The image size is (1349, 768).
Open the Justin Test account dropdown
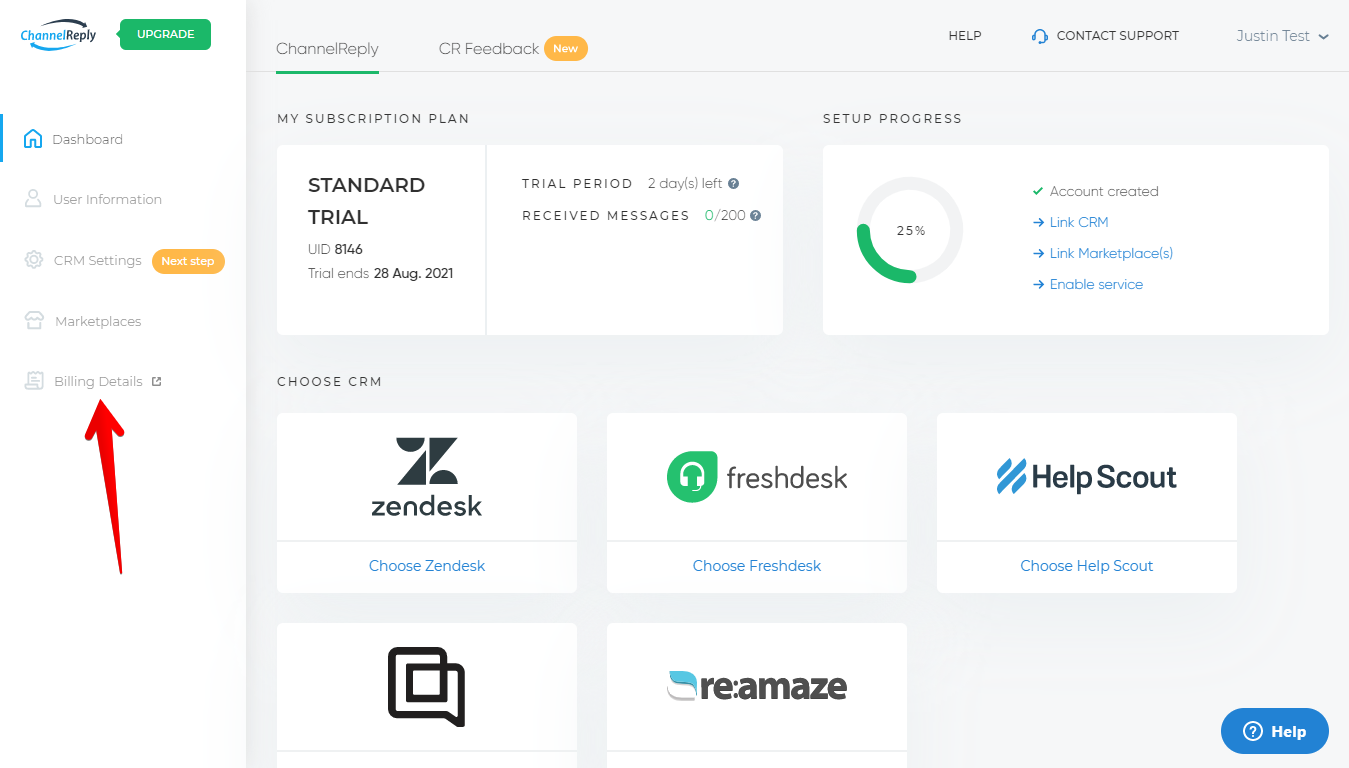(x=1282, y=36)
